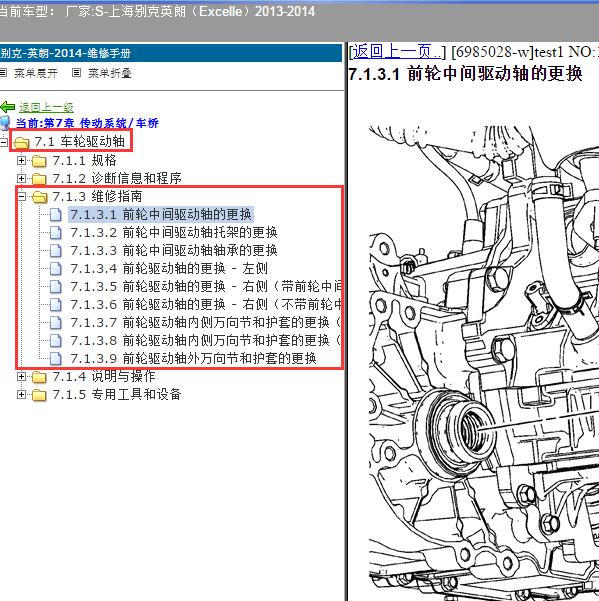Open 7.1.3.4 前轮驱动轴的更换 - 左侧
This screenshot has height=601, width=599.
point(169,268)
